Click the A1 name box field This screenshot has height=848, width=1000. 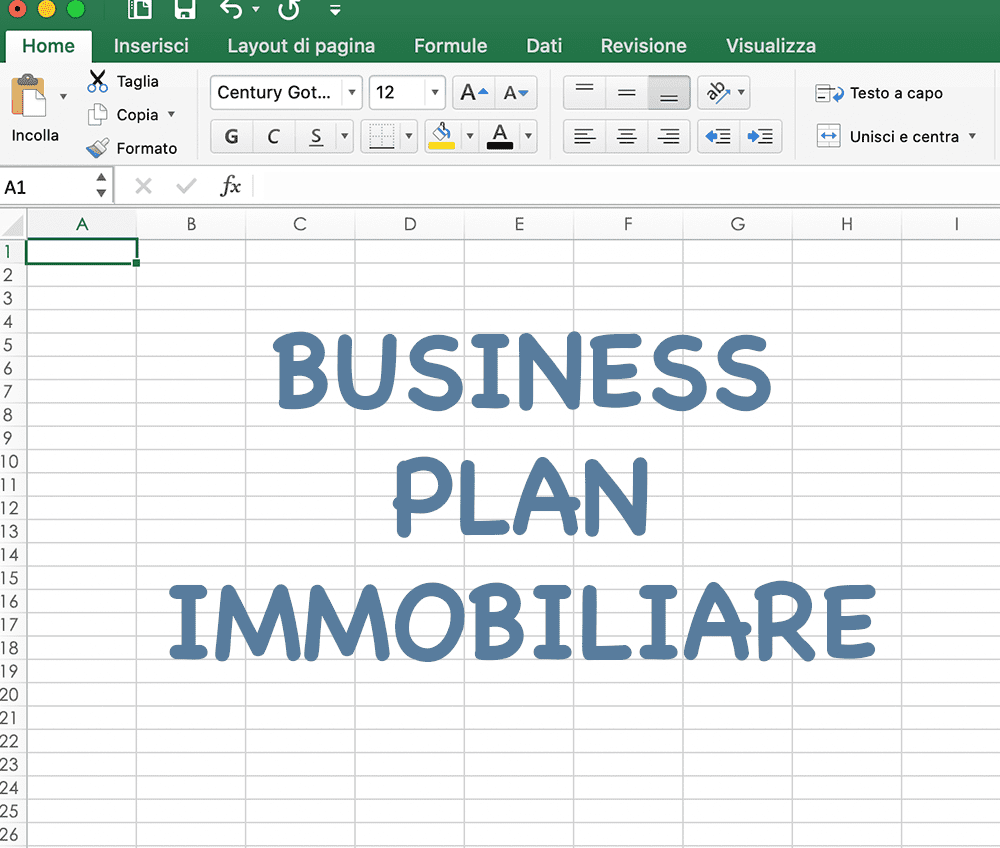(47, 187)
